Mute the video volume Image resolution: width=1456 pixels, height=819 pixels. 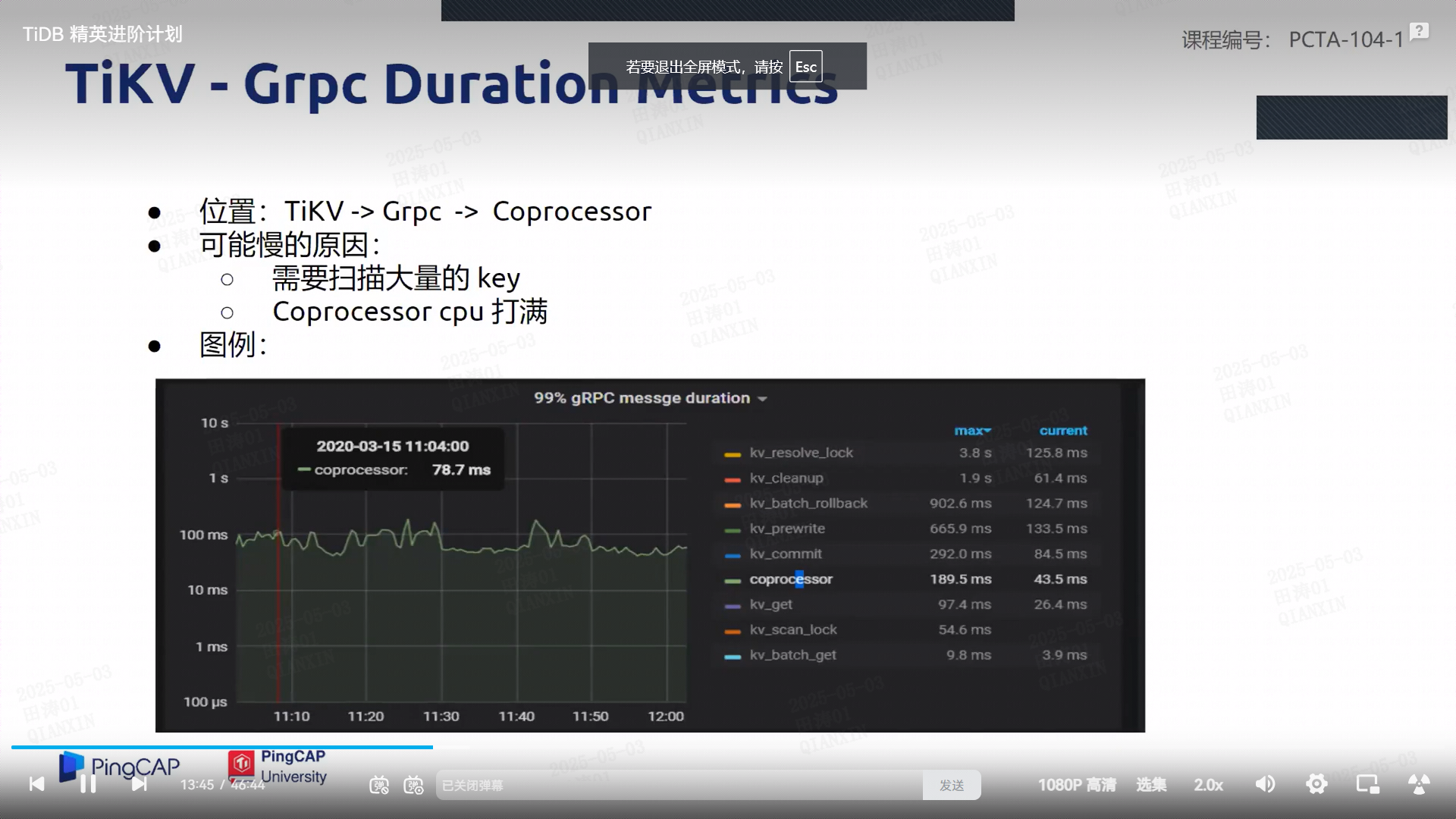(x=1265, y=784)
